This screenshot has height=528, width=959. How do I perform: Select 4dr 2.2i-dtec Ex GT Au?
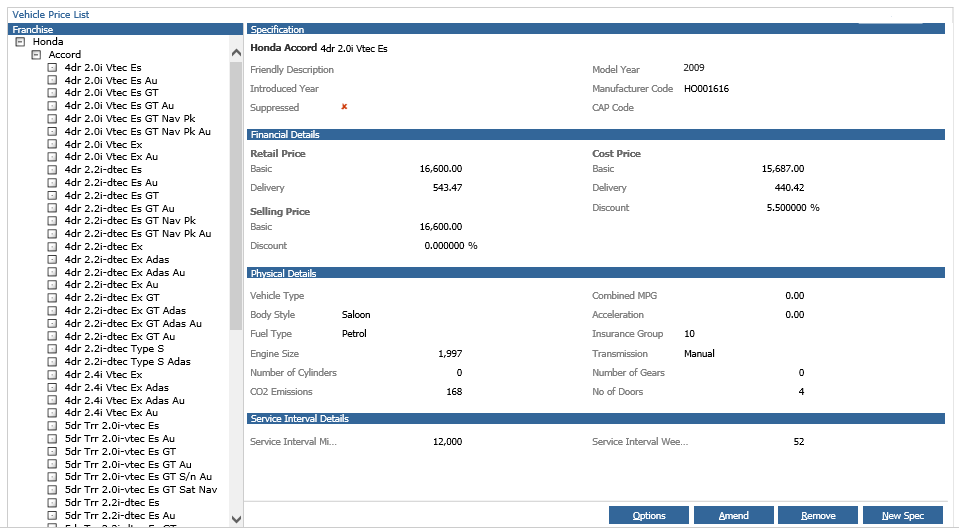pos(120,337)
